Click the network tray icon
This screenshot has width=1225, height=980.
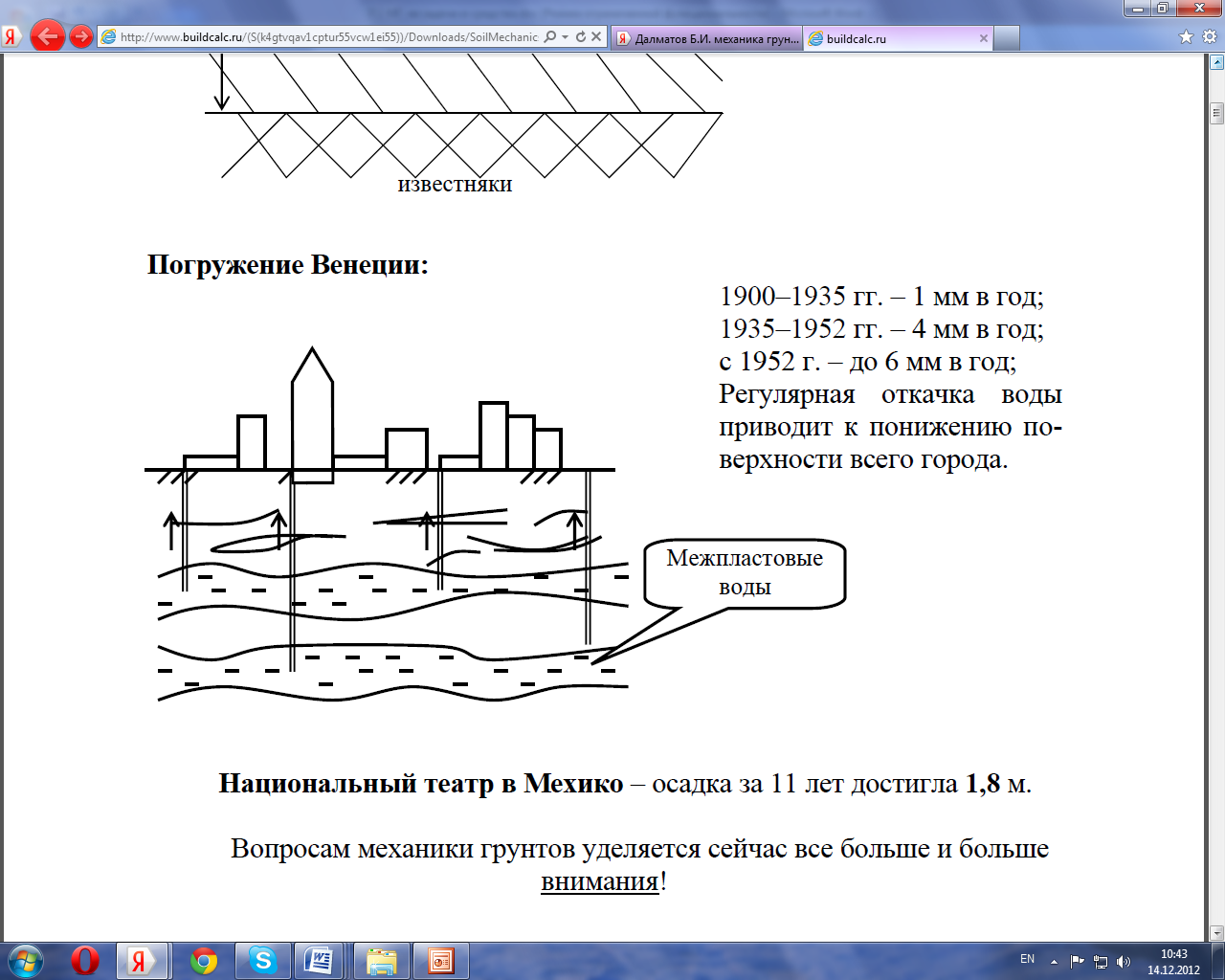pos(1101,961)
